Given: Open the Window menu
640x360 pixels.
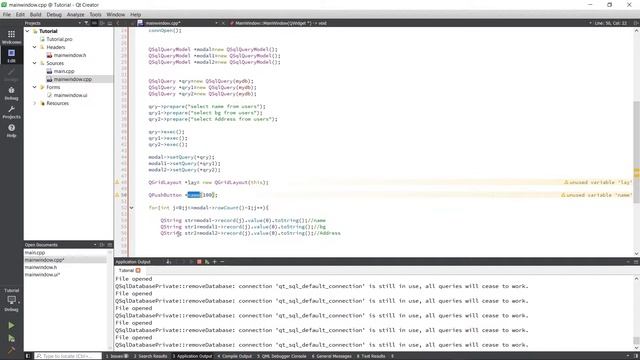Looking at the screenshot, I should tap(116, 14).
